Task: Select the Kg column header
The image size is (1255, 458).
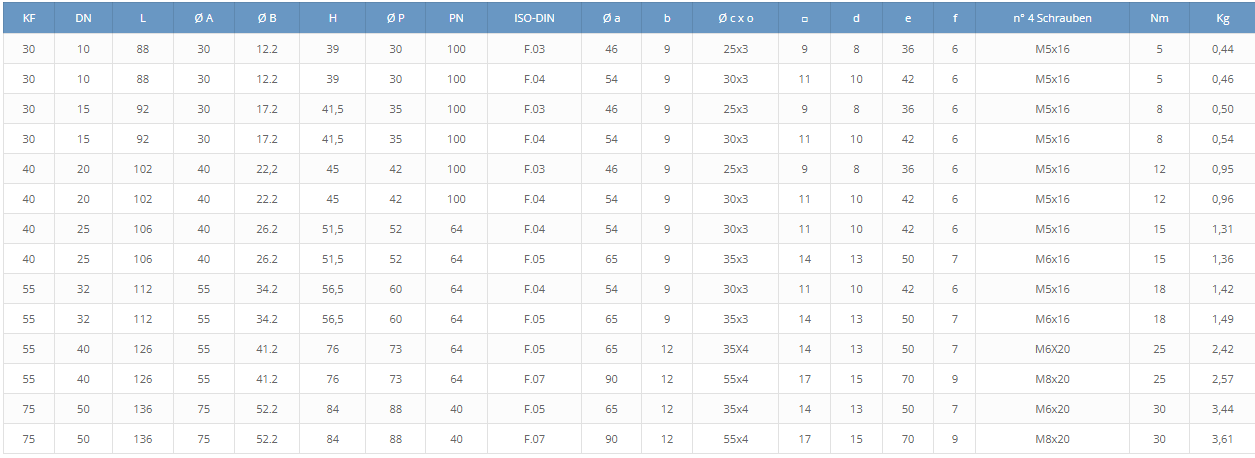Action: [x=1222, y=18]
